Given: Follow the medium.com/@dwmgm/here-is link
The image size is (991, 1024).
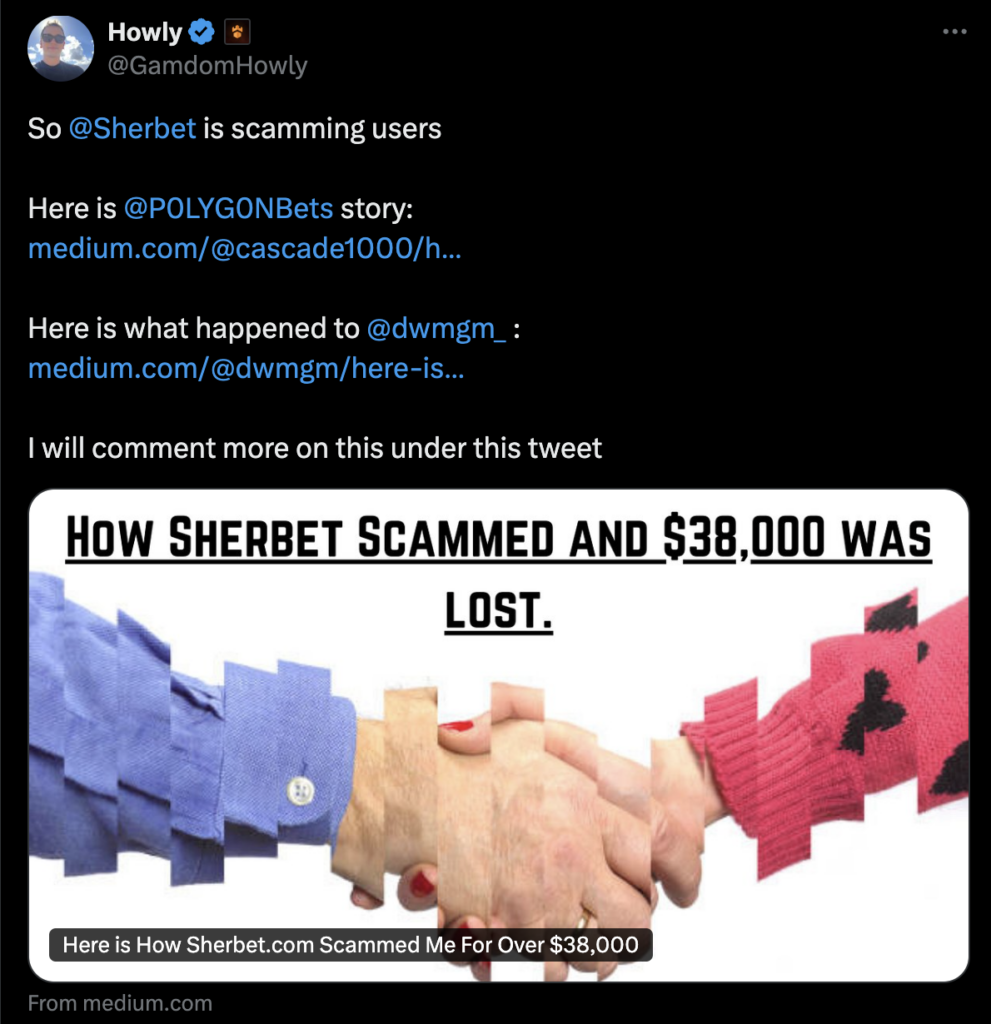Looking at the screenshot, I should [x=246, y=368].
